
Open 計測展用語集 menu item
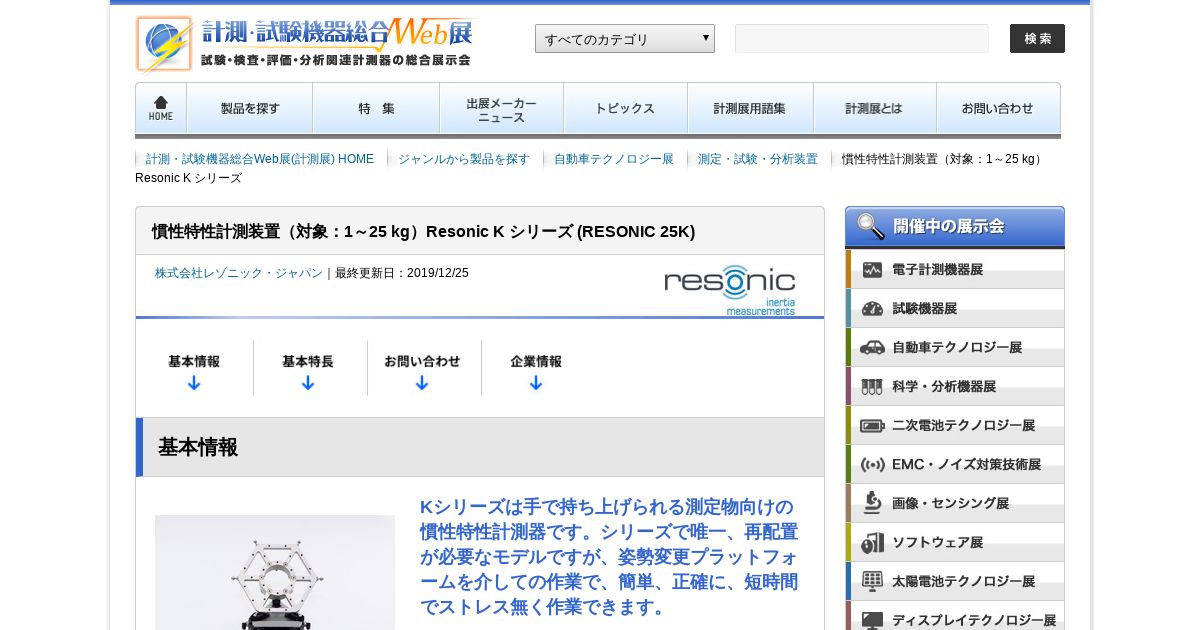(751, 108)
